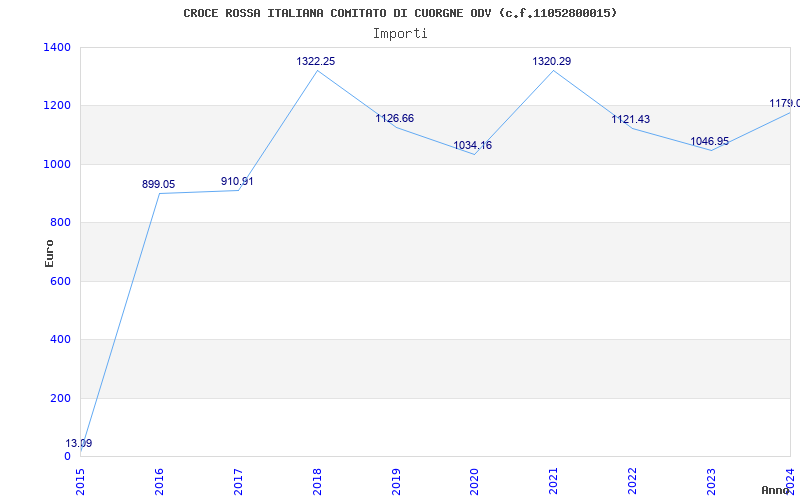Click the 1046.95 data label
Image resolution: width=800 pixels, height=500 pixels.
[710, 141]
